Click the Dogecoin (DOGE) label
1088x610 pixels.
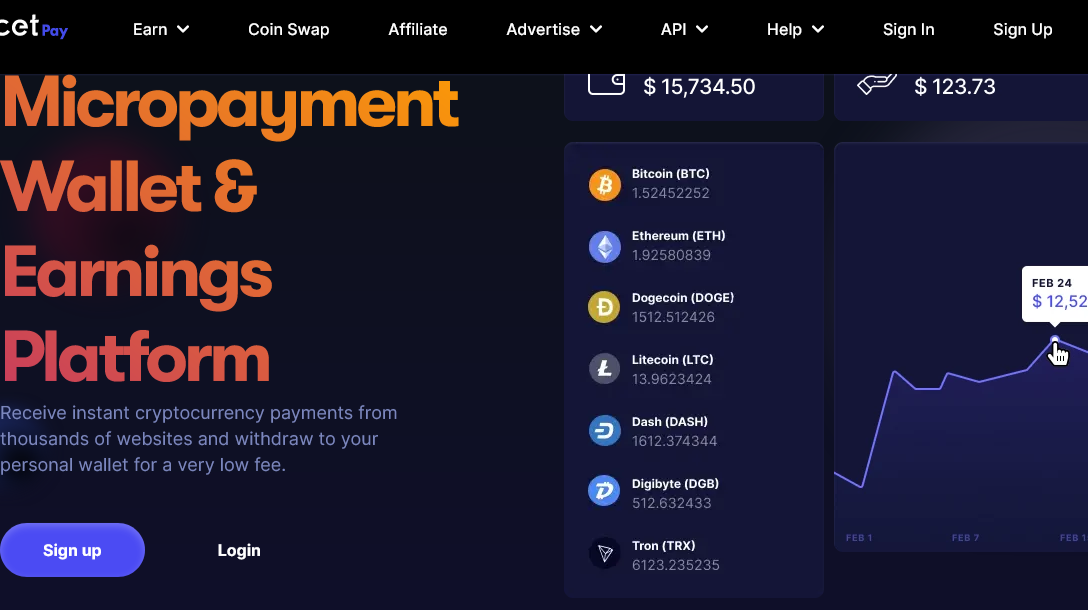(683, 298)
